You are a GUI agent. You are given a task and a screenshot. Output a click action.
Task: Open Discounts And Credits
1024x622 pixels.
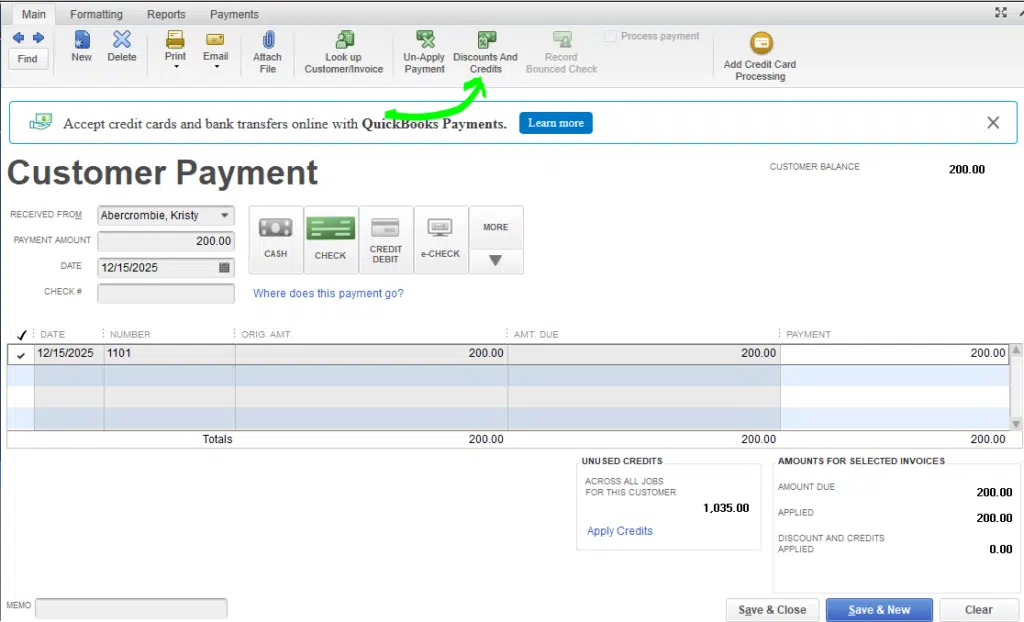485,52
